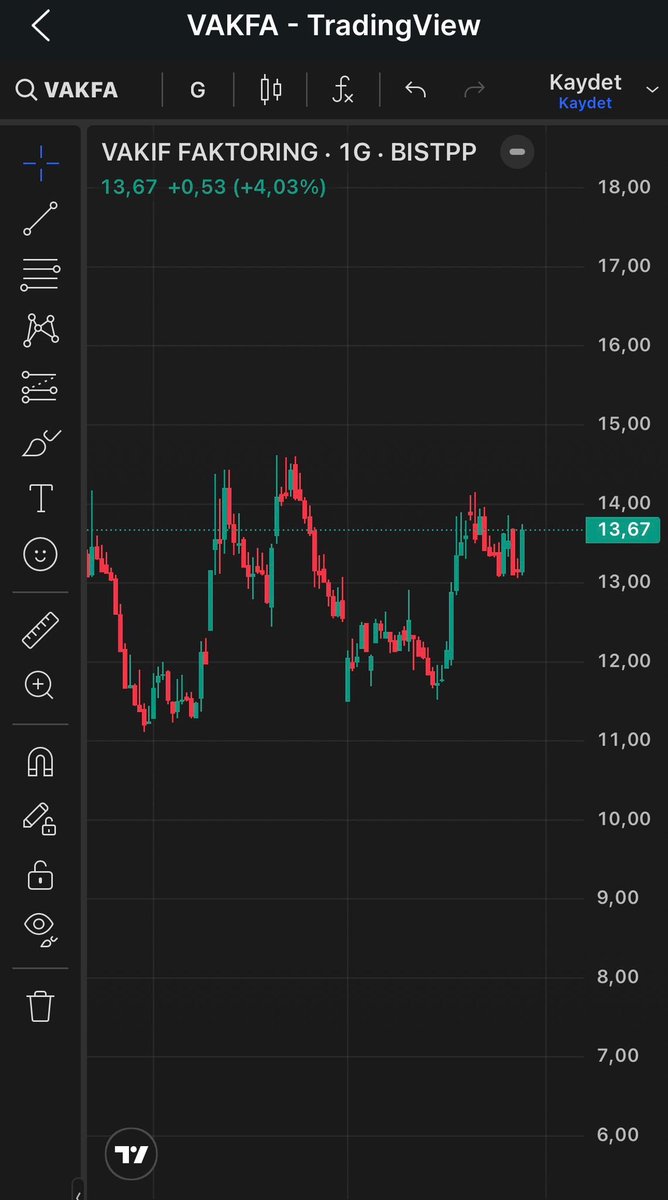Click the +0,53 (+4,03%) change value
The image size is (668, 1200).
pos(247,186)
